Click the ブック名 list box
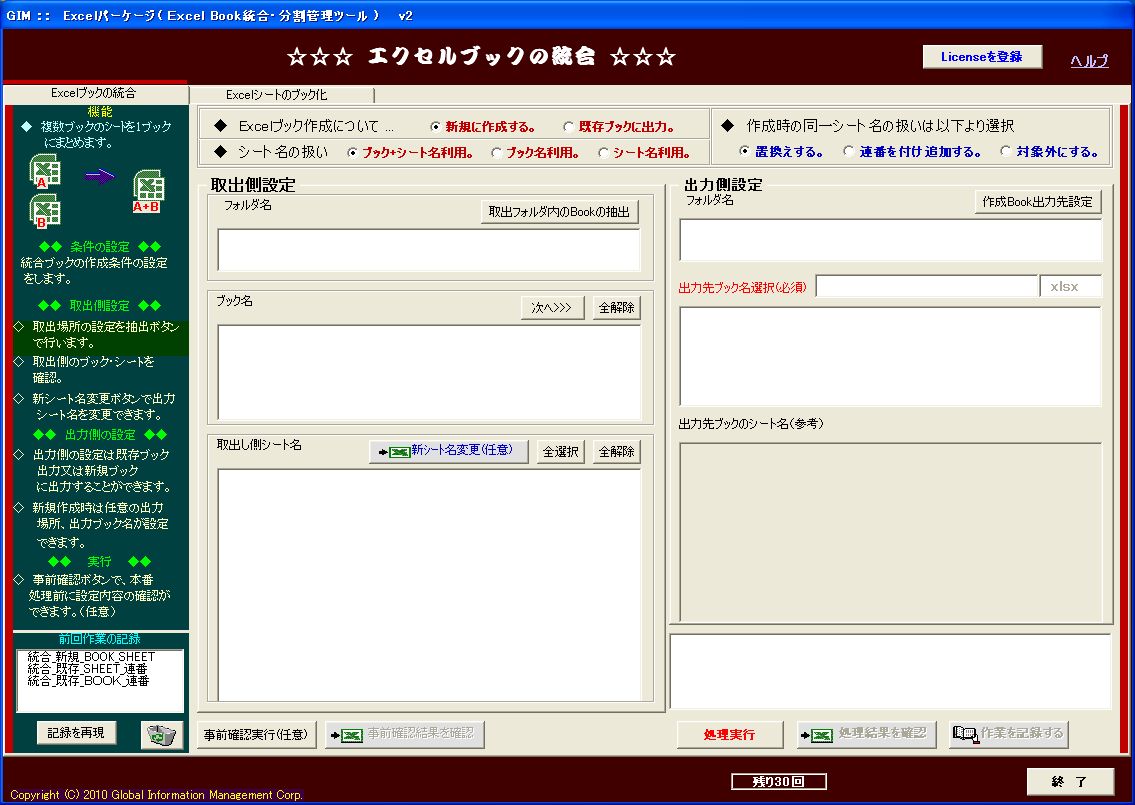This screenshot has width=1135, height=805. click(429, 372)
